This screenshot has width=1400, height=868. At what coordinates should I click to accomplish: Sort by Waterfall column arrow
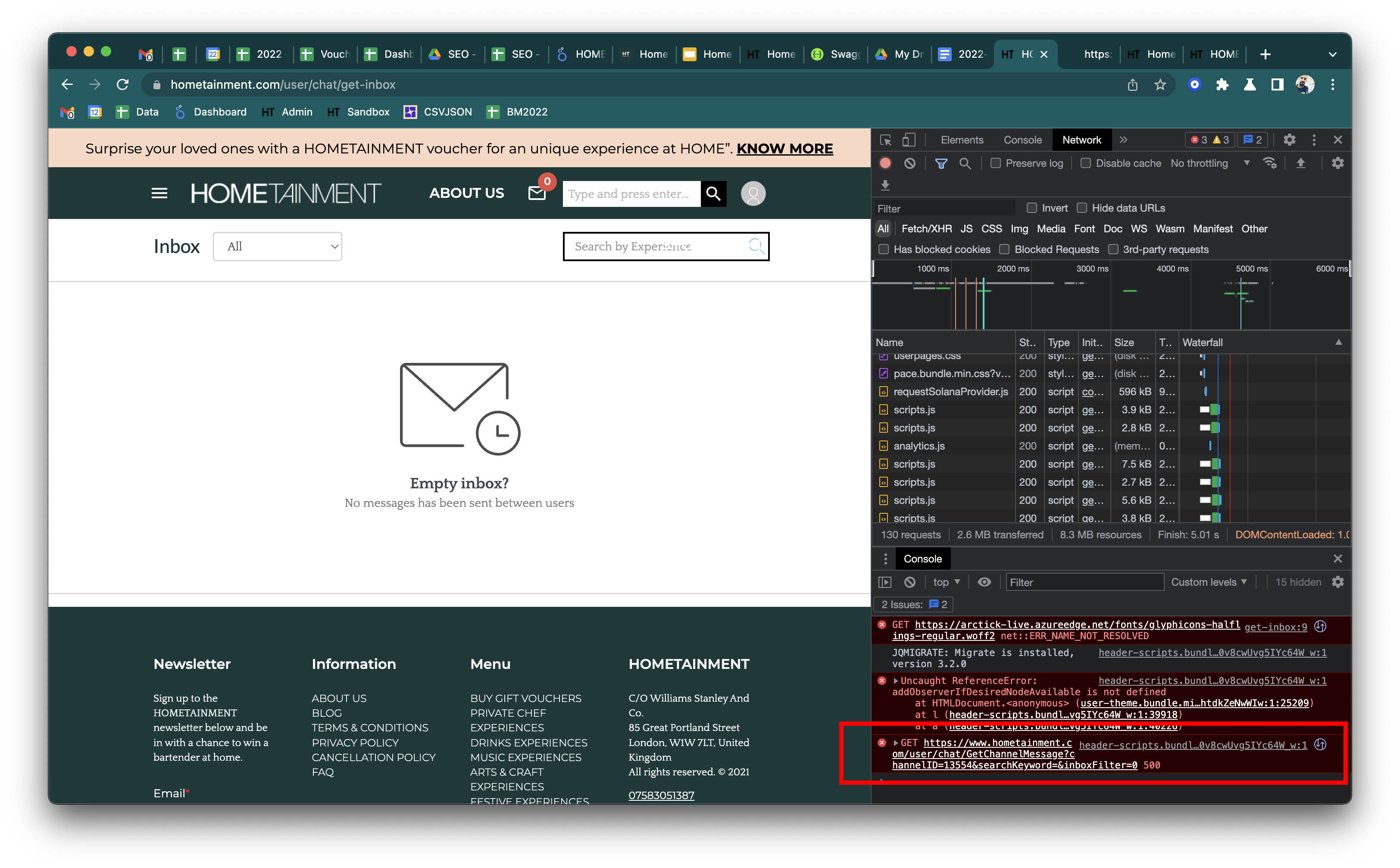point(1339,342)
